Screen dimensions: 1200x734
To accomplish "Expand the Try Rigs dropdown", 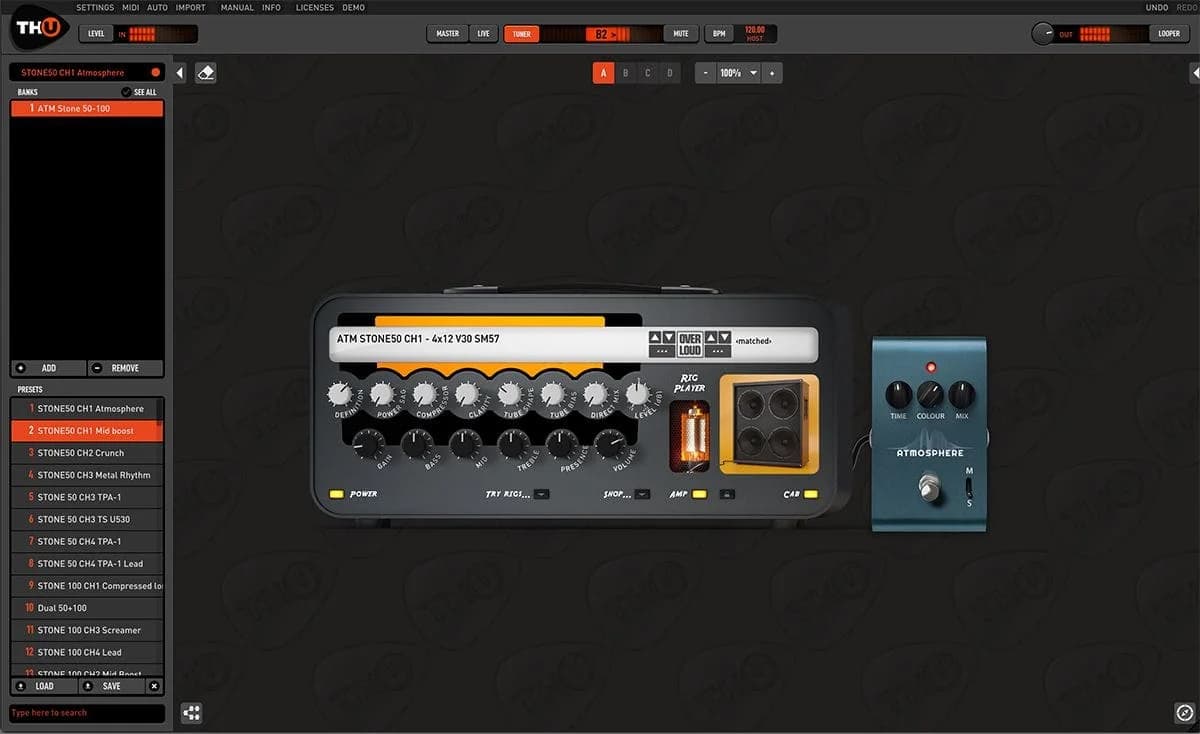I will pyautogui.click(x=541, y=494).
